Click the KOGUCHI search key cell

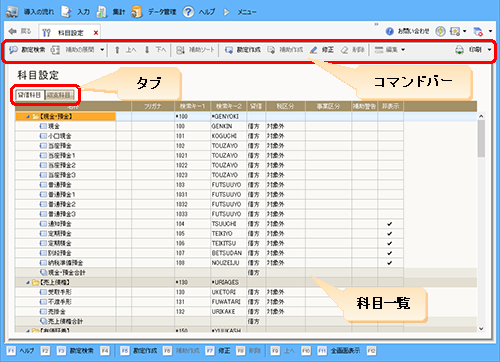228,136
